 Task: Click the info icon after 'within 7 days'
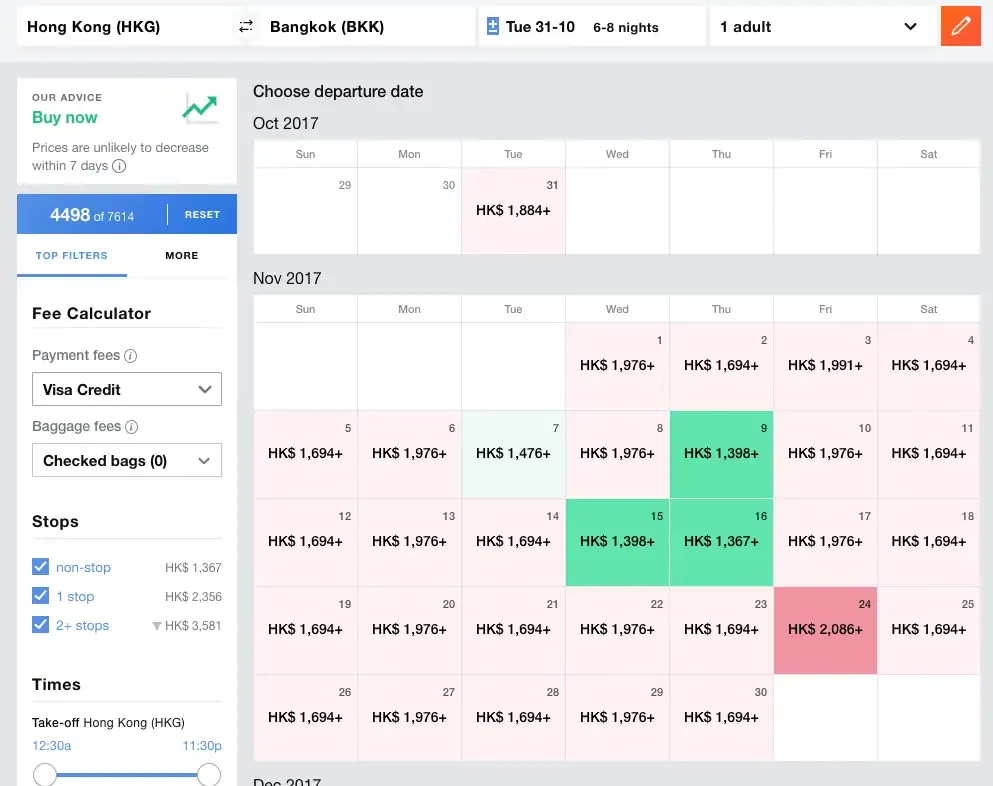(x=119, y=166)
